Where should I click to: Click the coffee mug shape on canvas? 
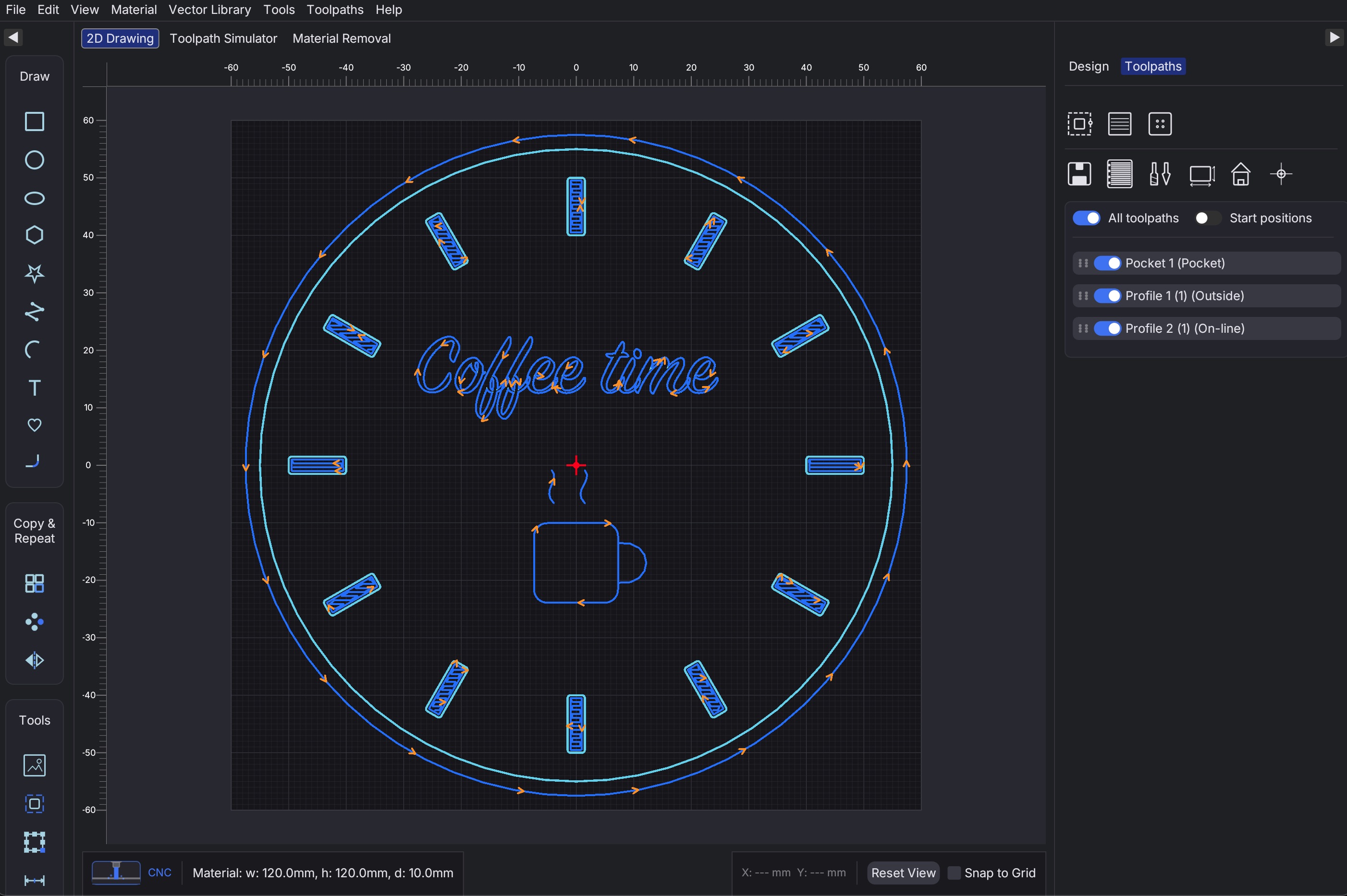tap(589, 562)
